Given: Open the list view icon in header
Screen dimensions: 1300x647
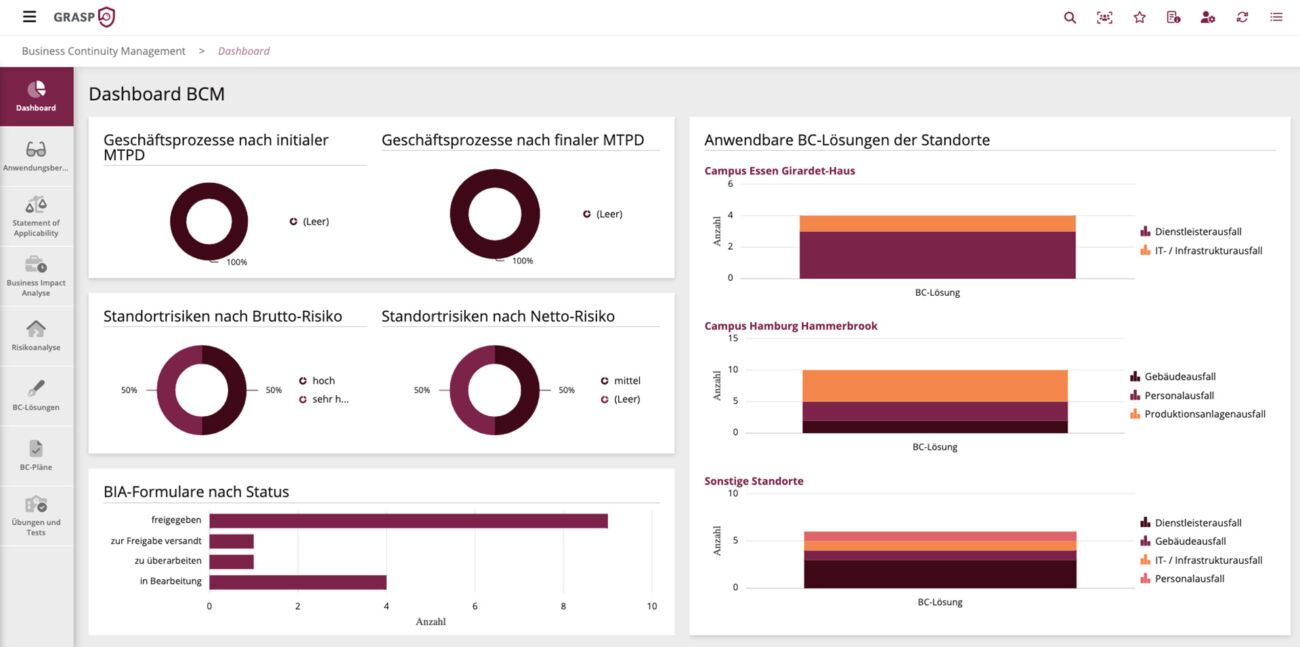Looking at the screenshot, I should point(1276,17).
